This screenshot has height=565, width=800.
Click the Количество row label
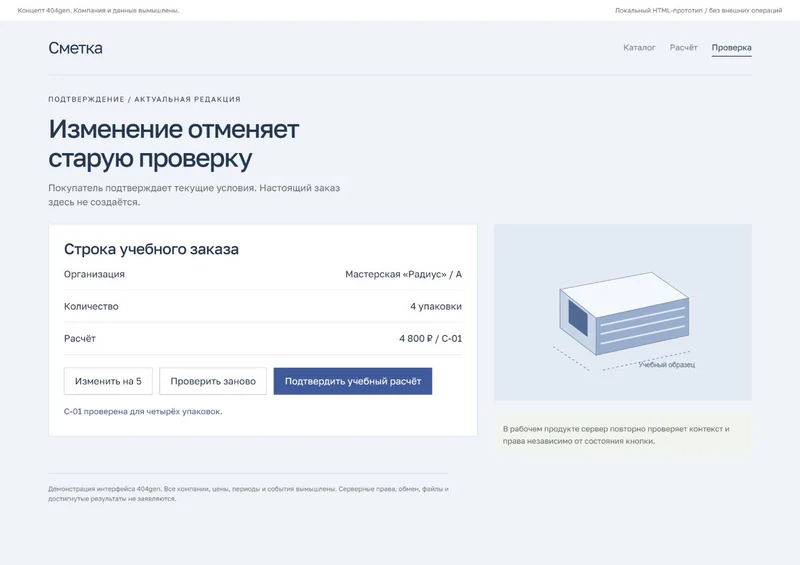coord(91,306)
